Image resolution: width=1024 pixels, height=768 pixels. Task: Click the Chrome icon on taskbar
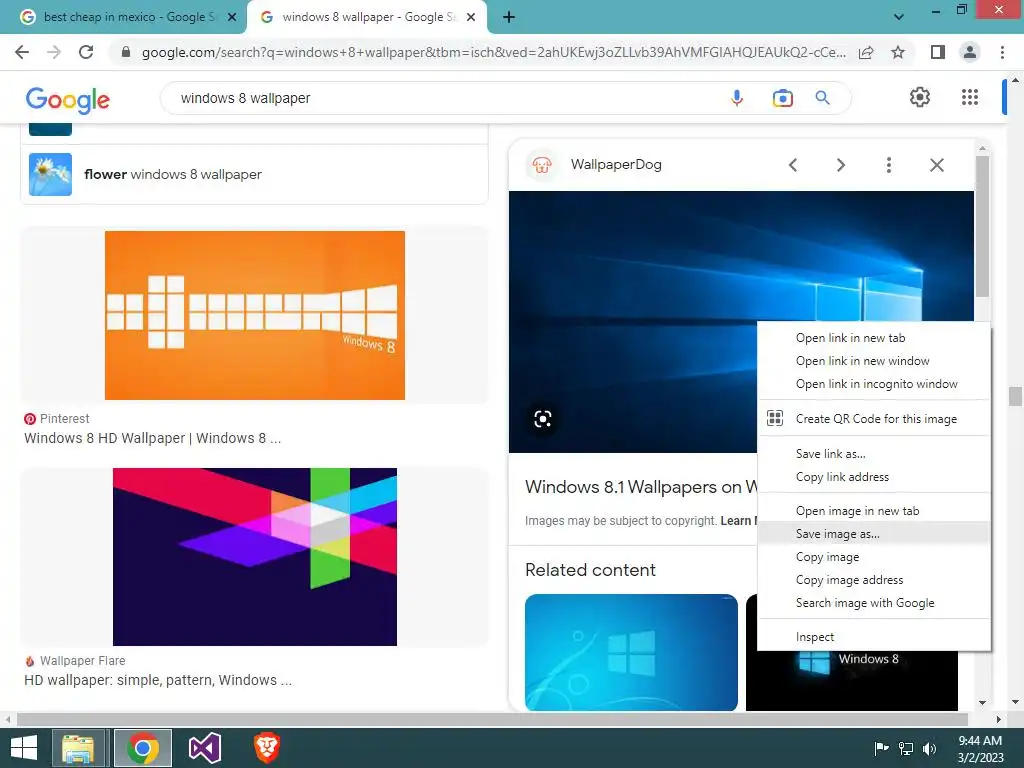[142, 748]
